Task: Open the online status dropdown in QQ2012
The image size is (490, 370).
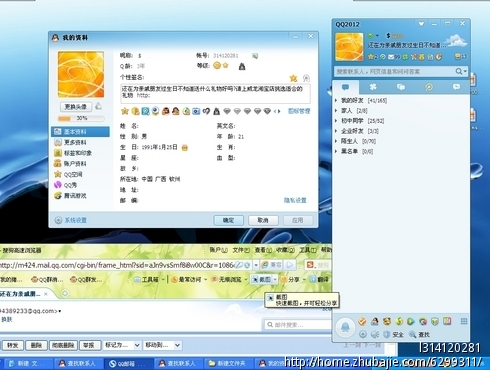Action: 377,35
